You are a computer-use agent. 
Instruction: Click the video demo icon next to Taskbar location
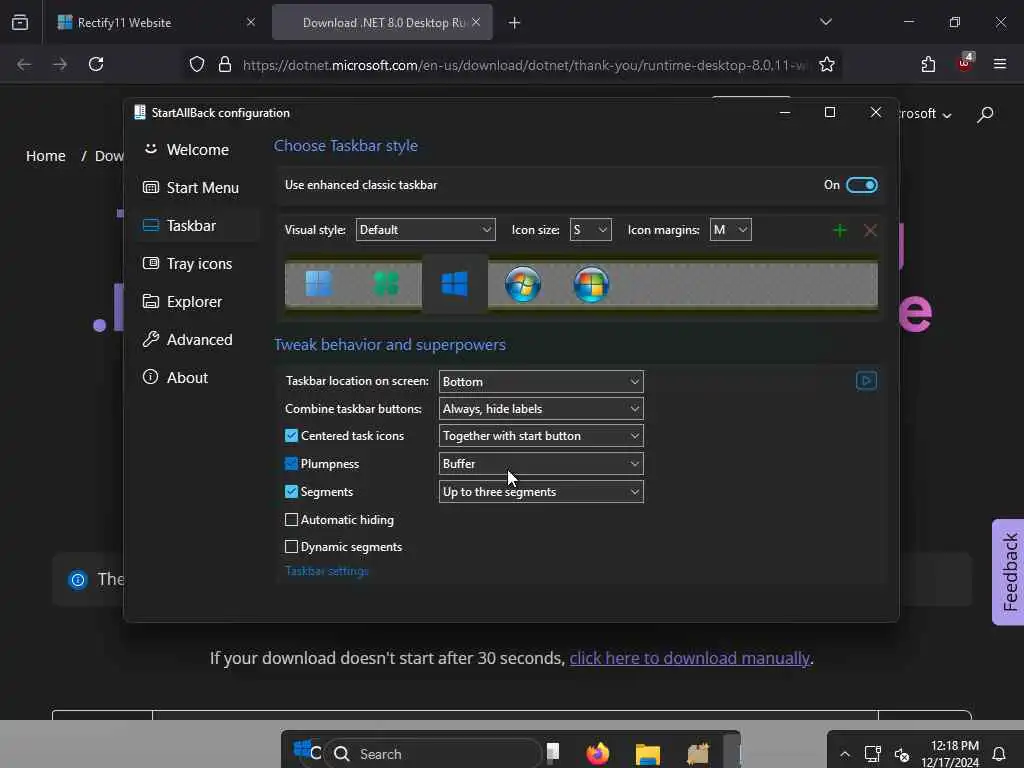(866, 381)
